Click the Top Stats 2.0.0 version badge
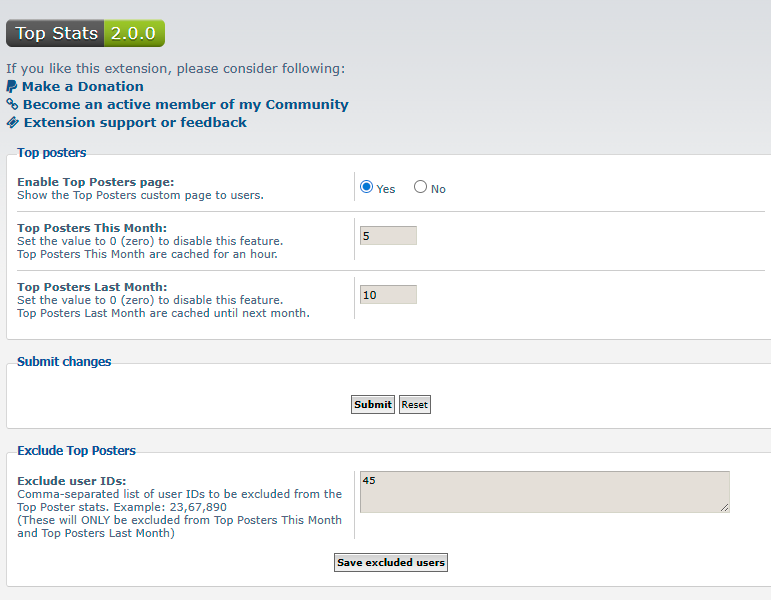 [x=86, y=33]
